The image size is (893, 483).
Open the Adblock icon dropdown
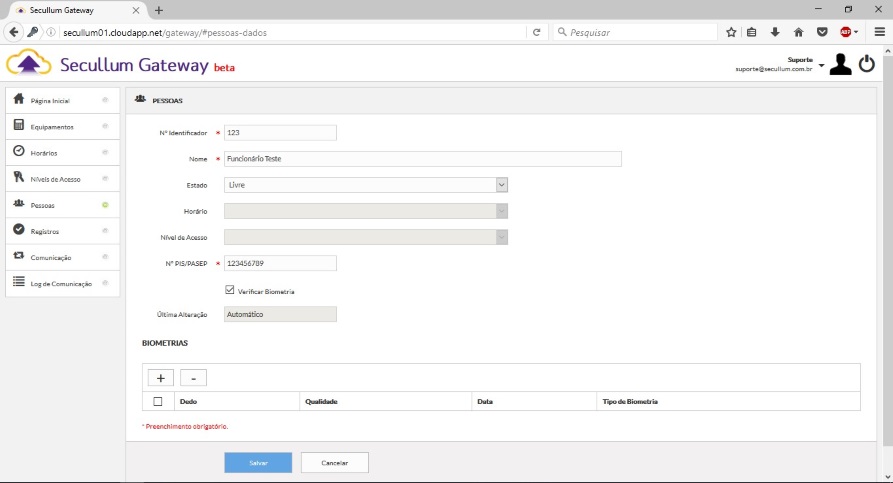[849, 32]
